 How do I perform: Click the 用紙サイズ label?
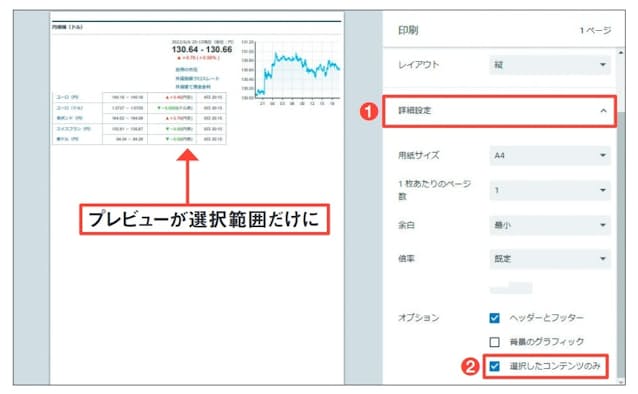(x=419, y=155)
